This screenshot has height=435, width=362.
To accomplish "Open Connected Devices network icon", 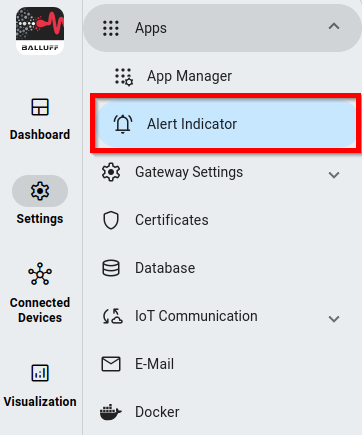I will click(40, 274).
